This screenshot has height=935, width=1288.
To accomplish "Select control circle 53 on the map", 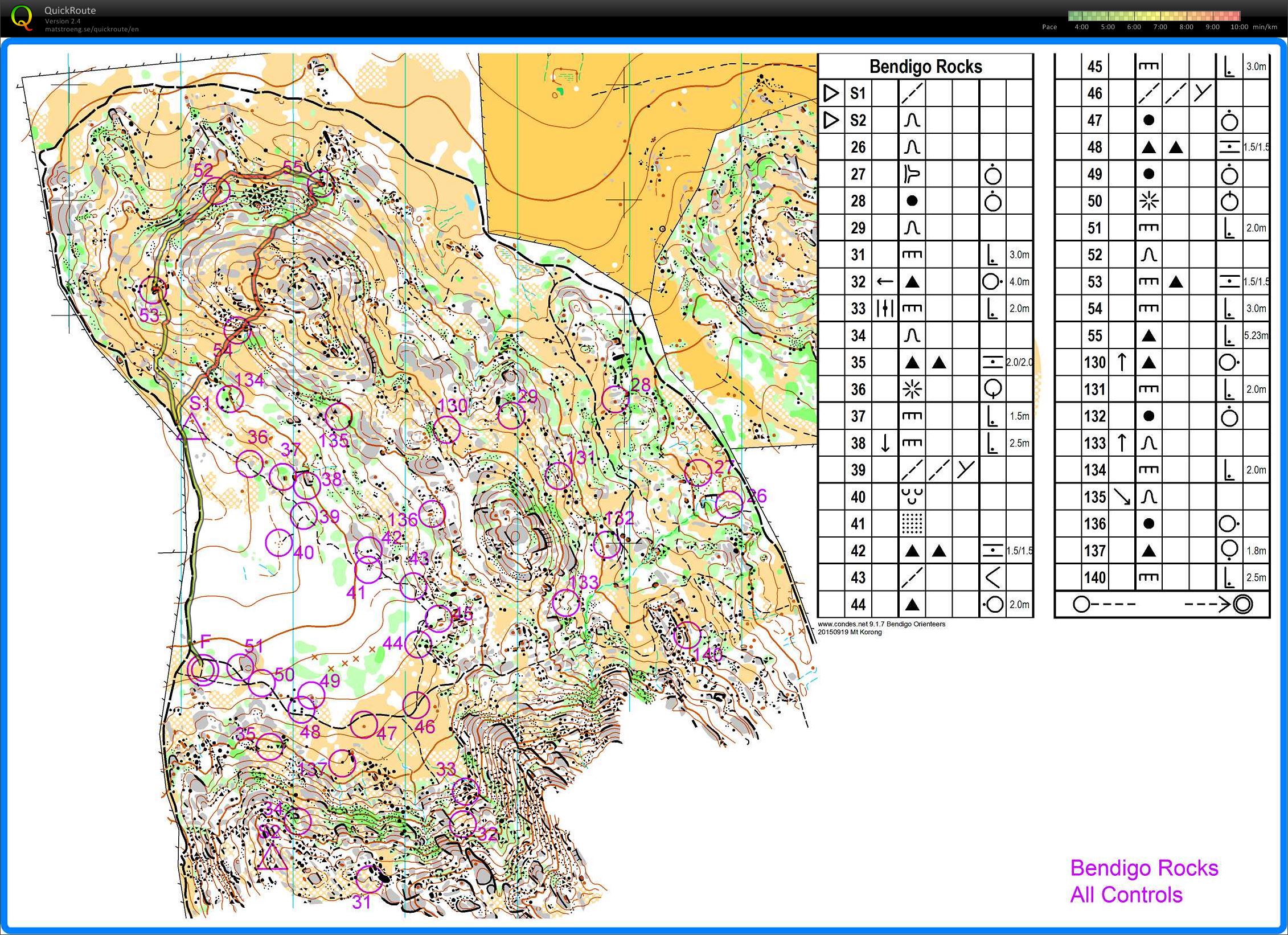I will (153, 290).
